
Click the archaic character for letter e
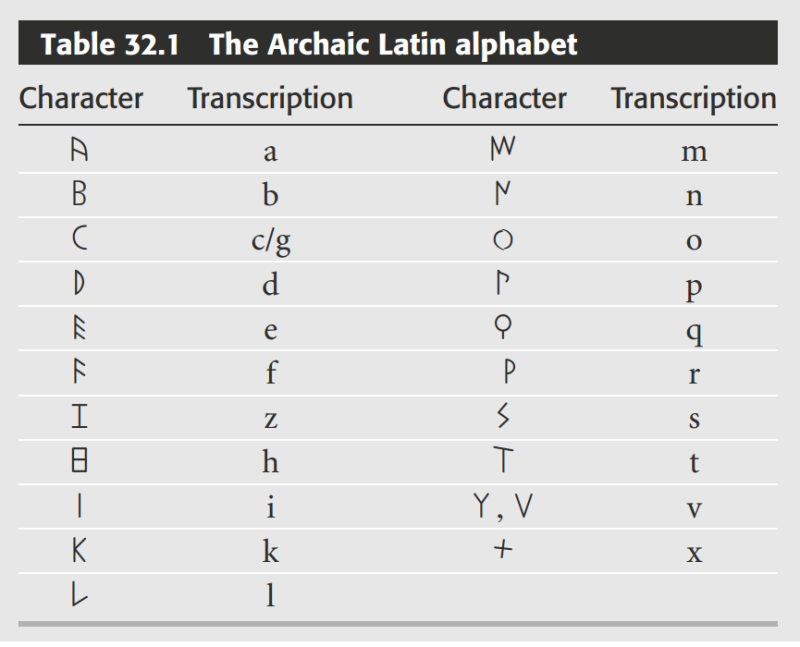click(80, 330)
